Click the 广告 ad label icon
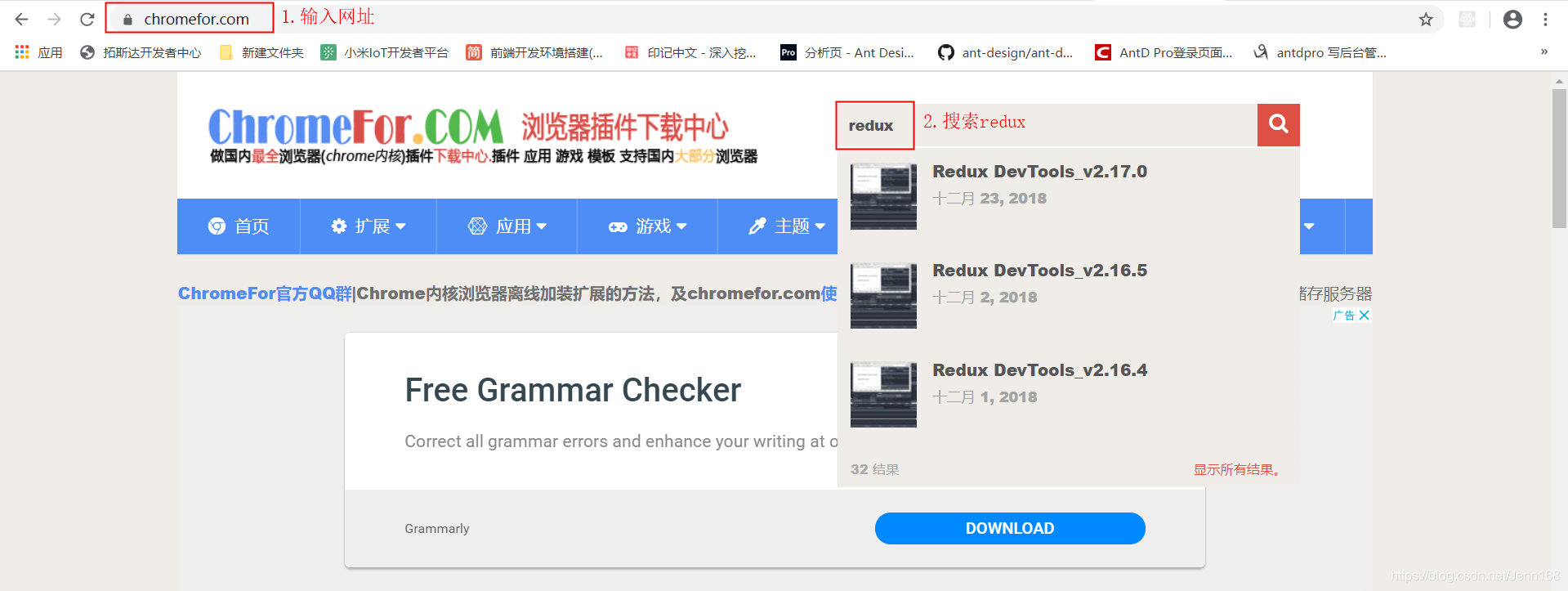1568x591 pixels. click(1344, 316)
